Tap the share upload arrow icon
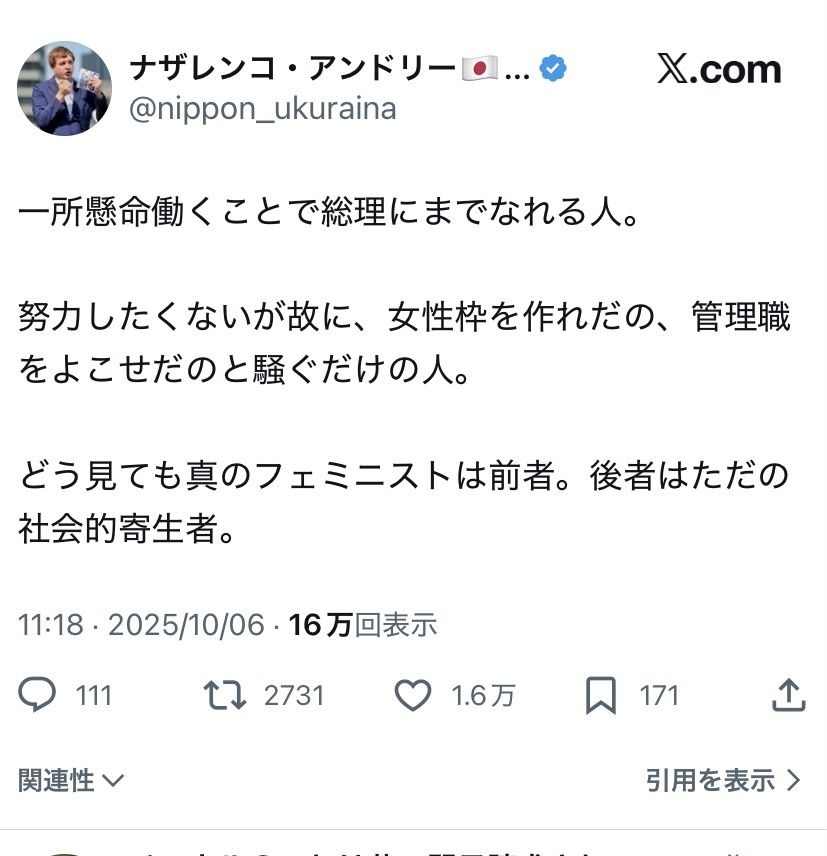The width and height of the screenshot is (827, 856). (789, 694)
